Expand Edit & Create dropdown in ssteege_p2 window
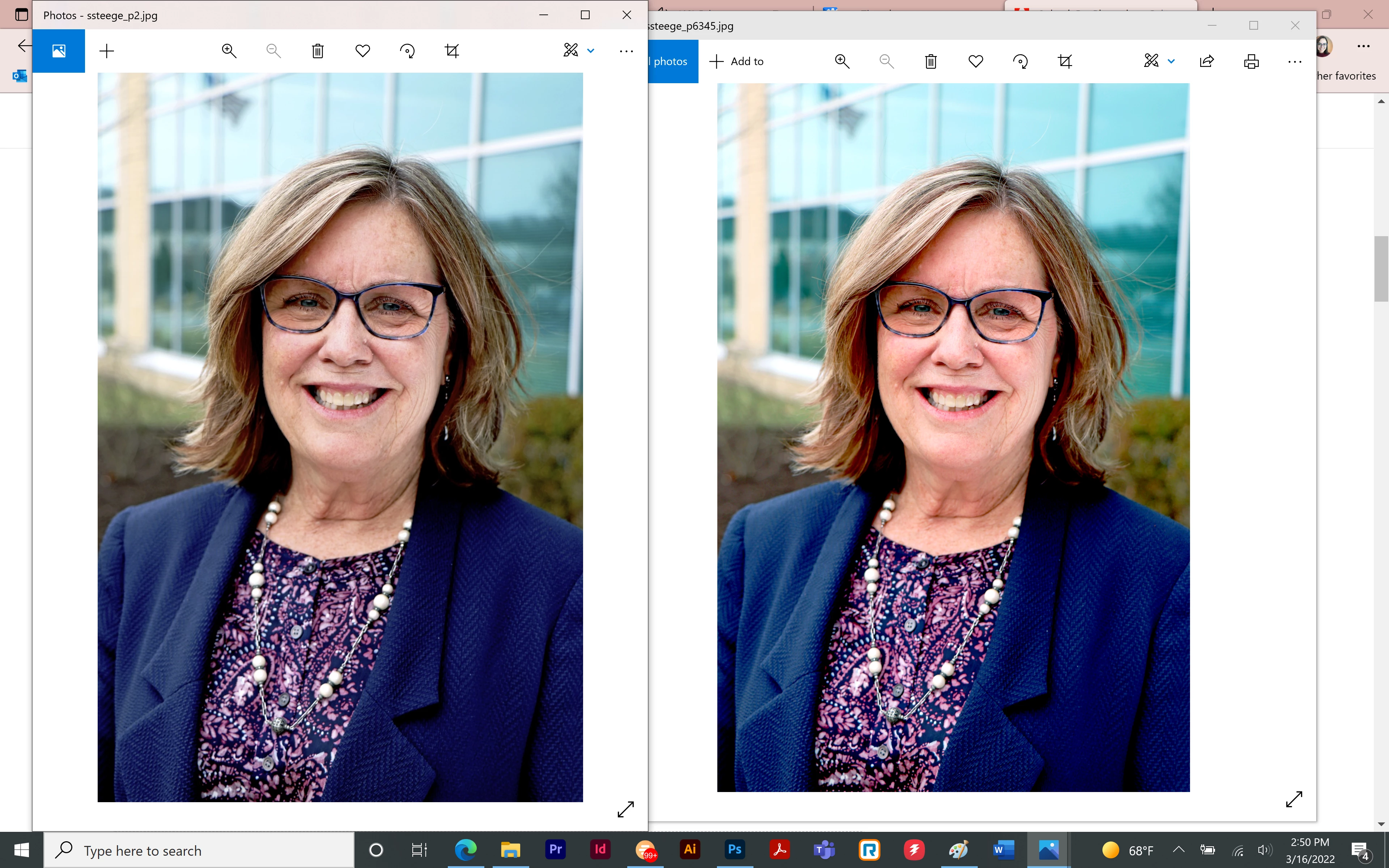The width and height of the screenshot is (1389, 868). click(x=591, y=51)
